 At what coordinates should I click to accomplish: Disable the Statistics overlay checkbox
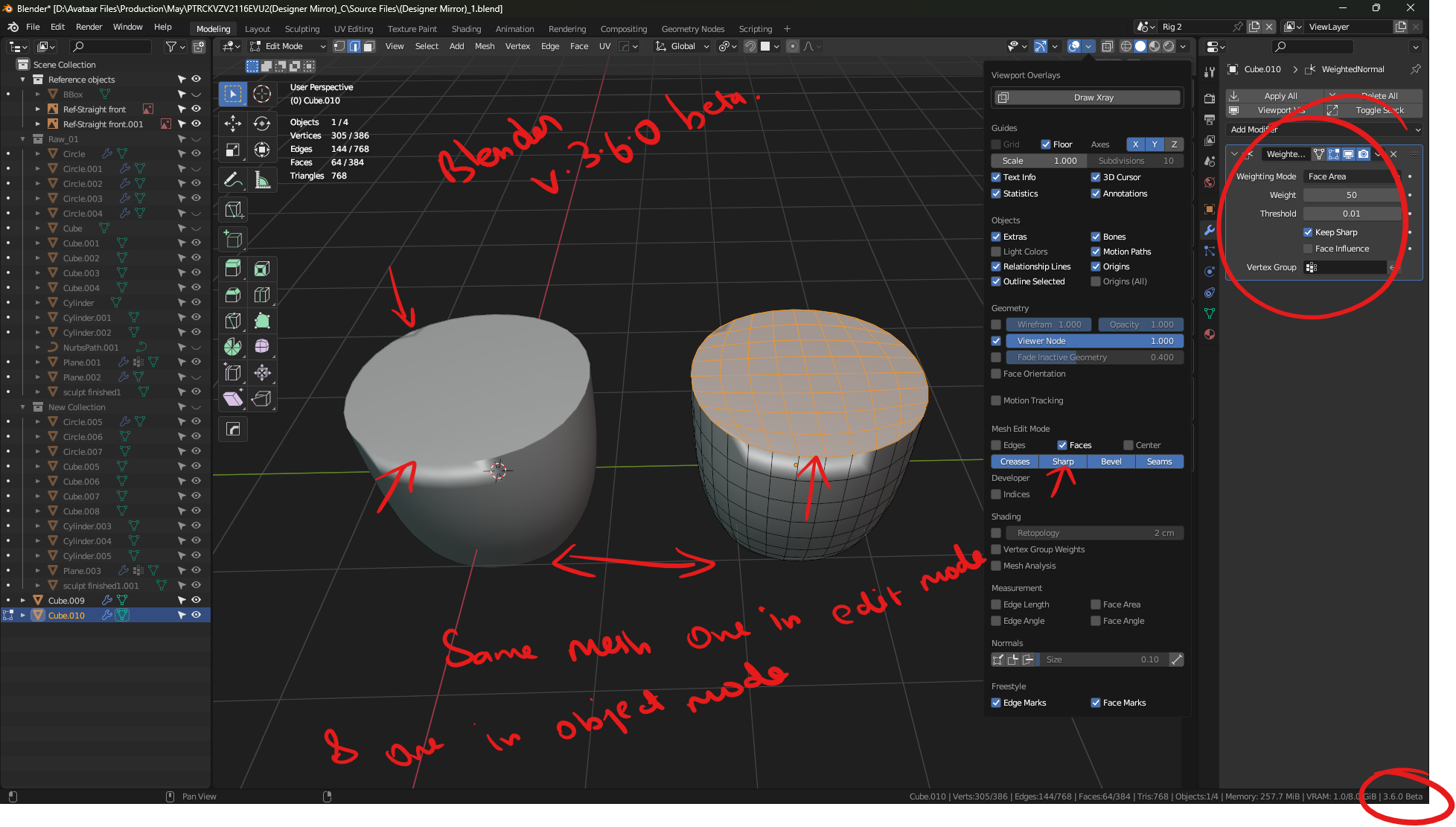click(x=996, y=194)
